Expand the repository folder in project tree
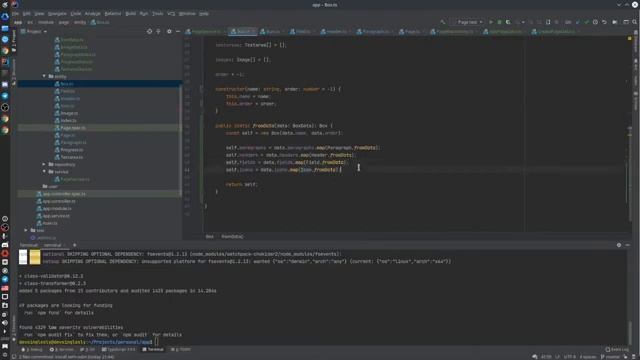Viewport: 640px width, 360px height. pos(44,164)
